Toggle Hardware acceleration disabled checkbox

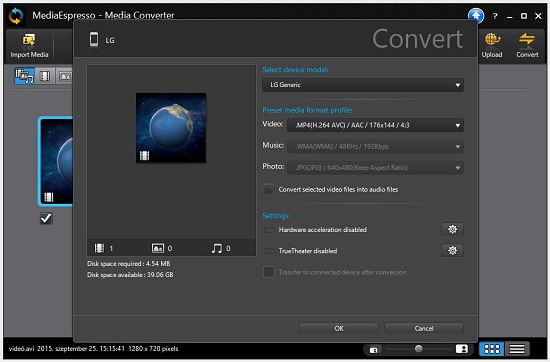coord(269,230)
